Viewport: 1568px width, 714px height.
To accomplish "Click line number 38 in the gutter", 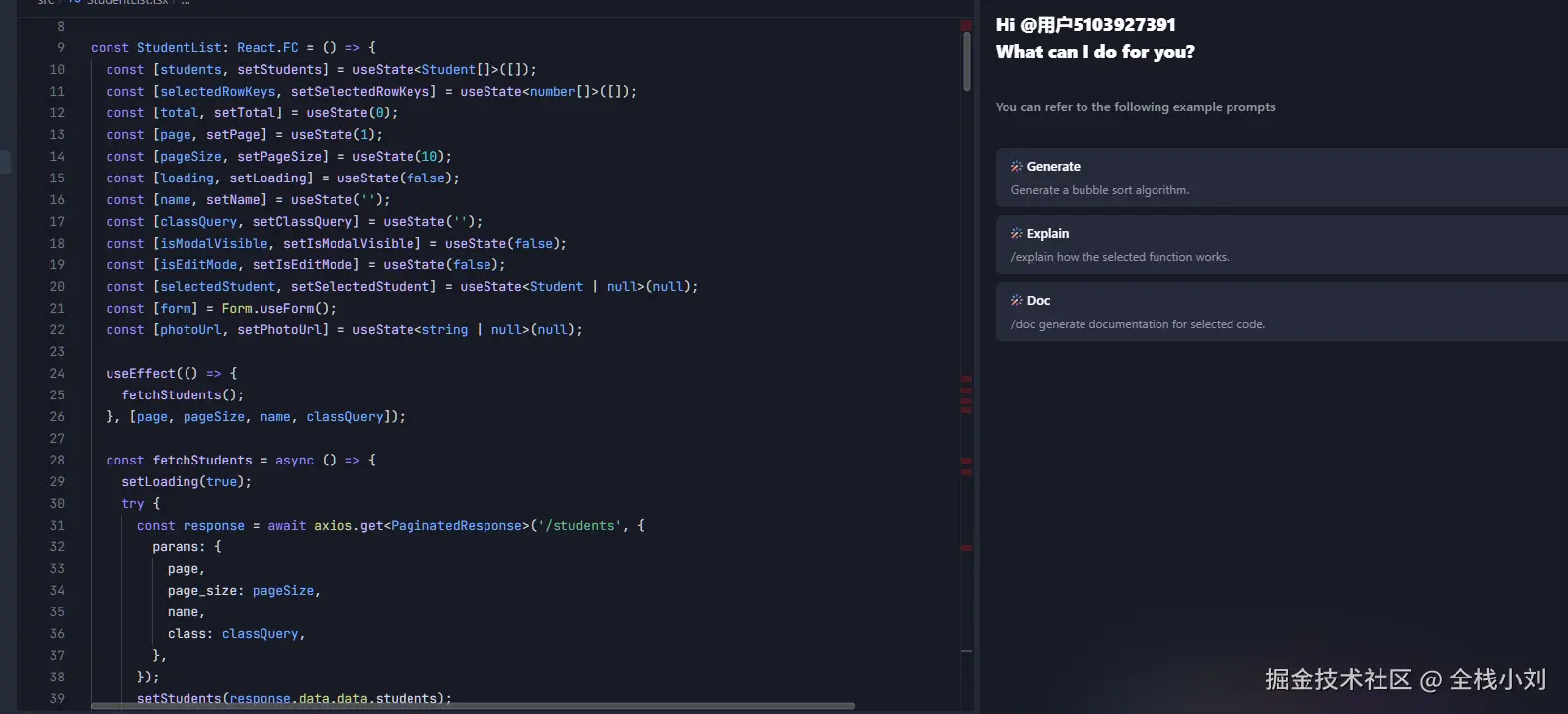I will tap(57, 677).
